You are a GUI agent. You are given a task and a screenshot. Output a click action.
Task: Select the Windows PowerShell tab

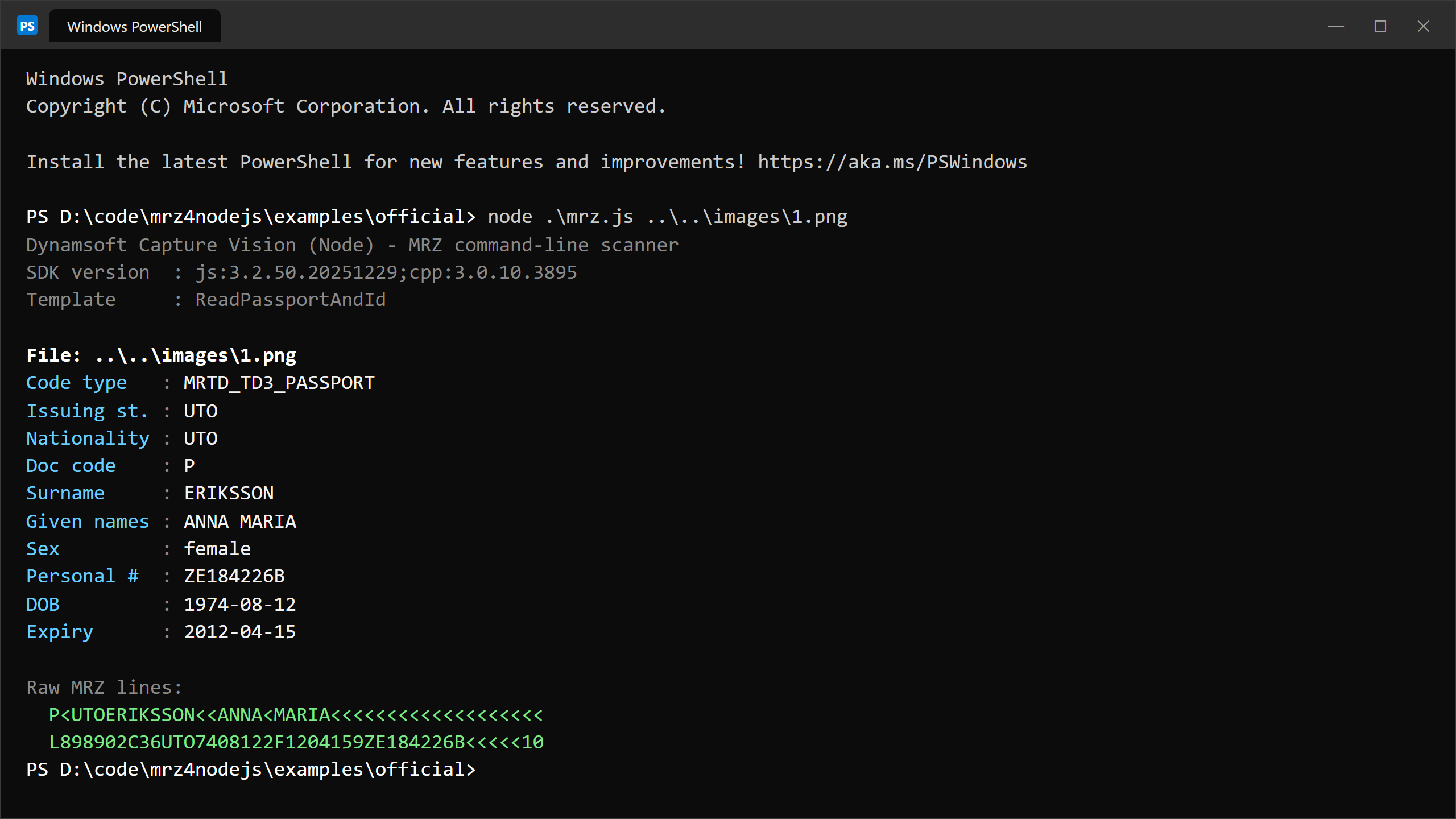[135, 26]
